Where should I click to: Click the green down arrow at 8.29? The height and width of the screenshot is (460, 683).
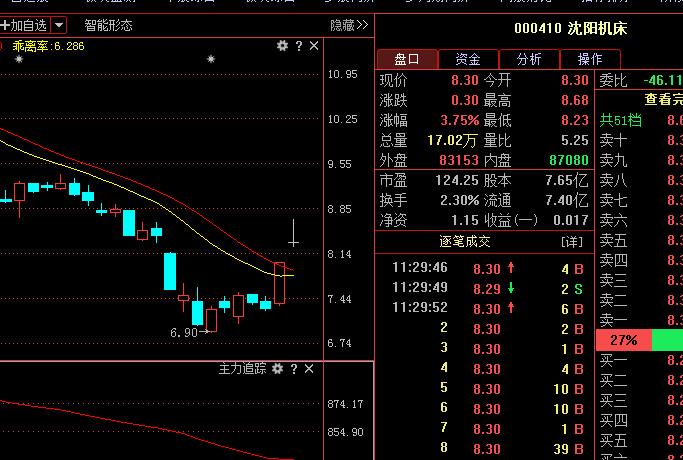(511, 288)
